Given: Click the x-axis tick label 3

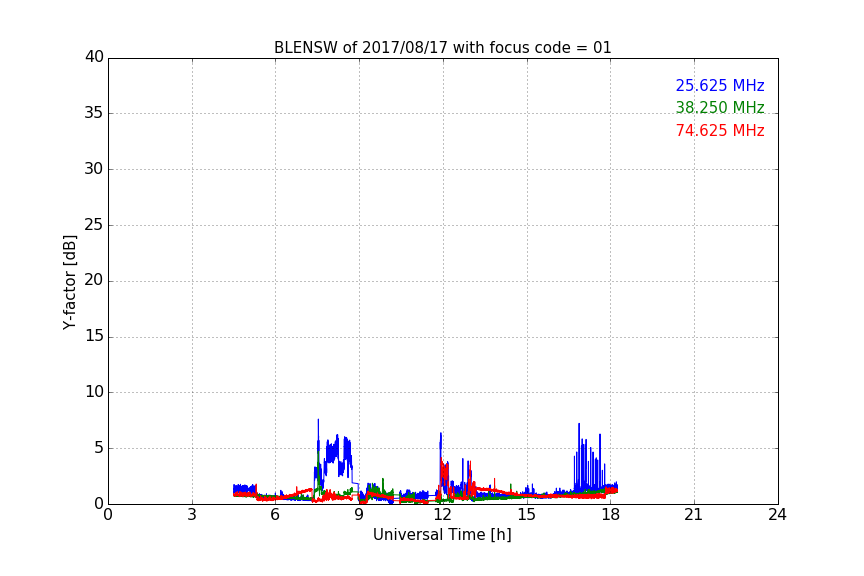Looking at the screenshot, I should click(x=192, y=515).
